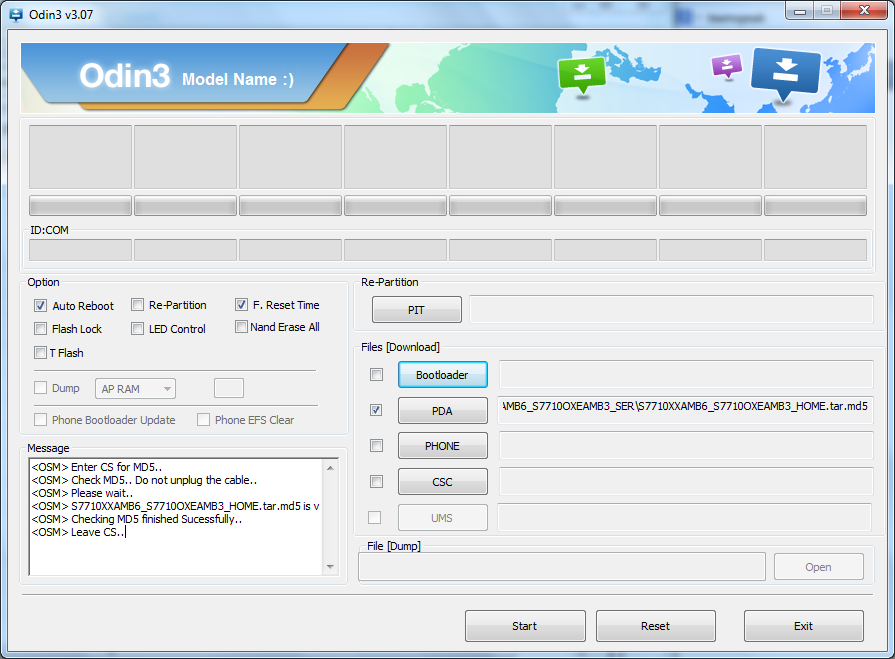Click the Reset button
The image size is (895, 659).
[656, 626]
